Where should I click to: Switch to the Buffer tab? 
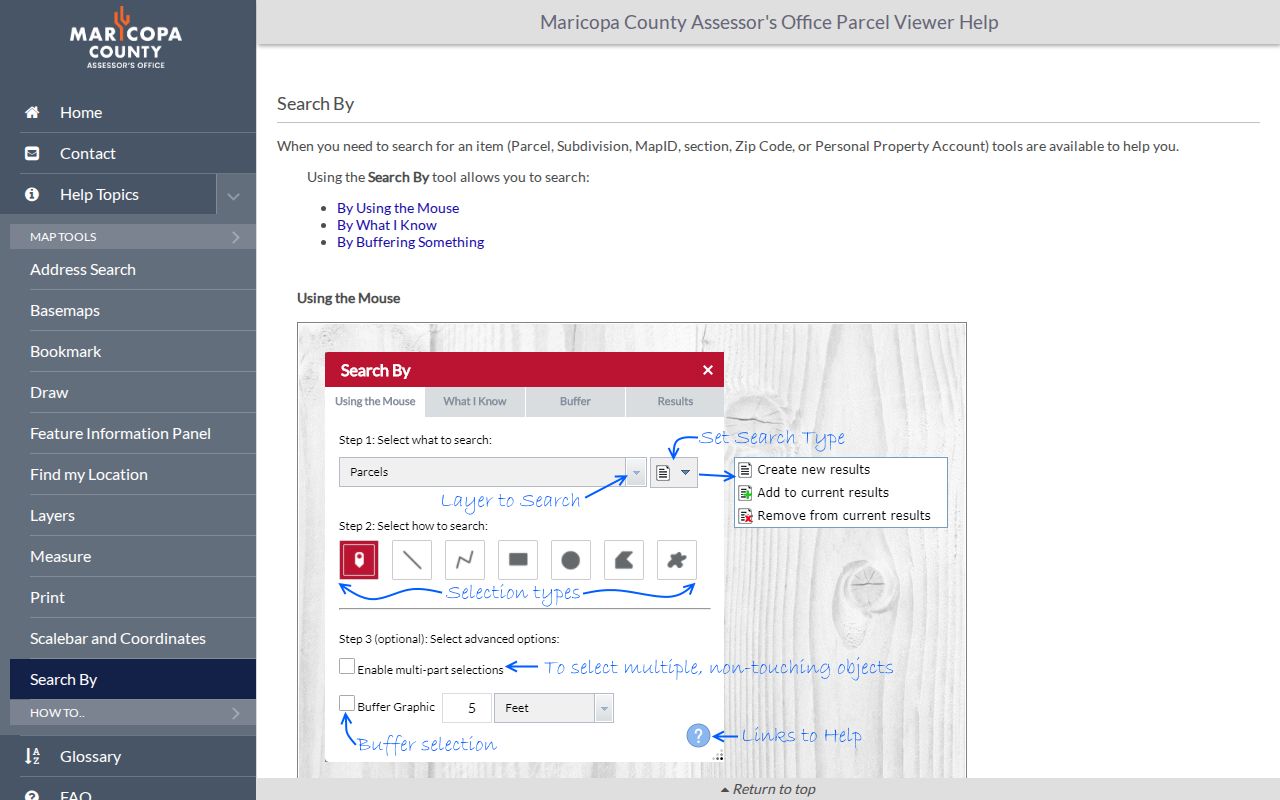(575, 402)
